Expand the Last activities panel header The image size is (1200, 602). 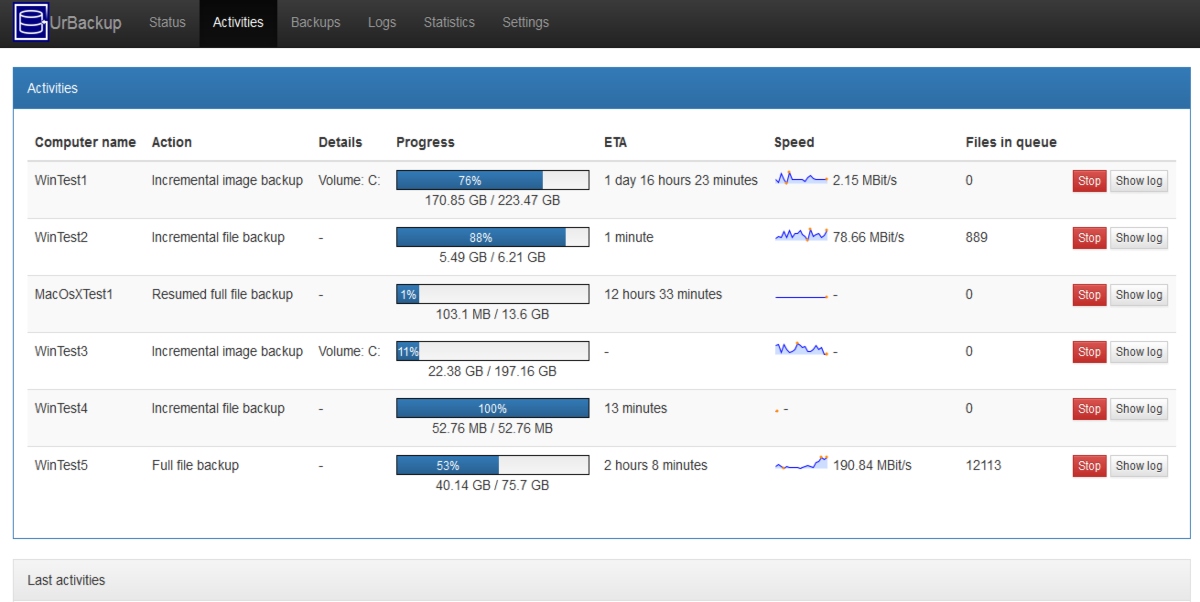click(602, 580)
